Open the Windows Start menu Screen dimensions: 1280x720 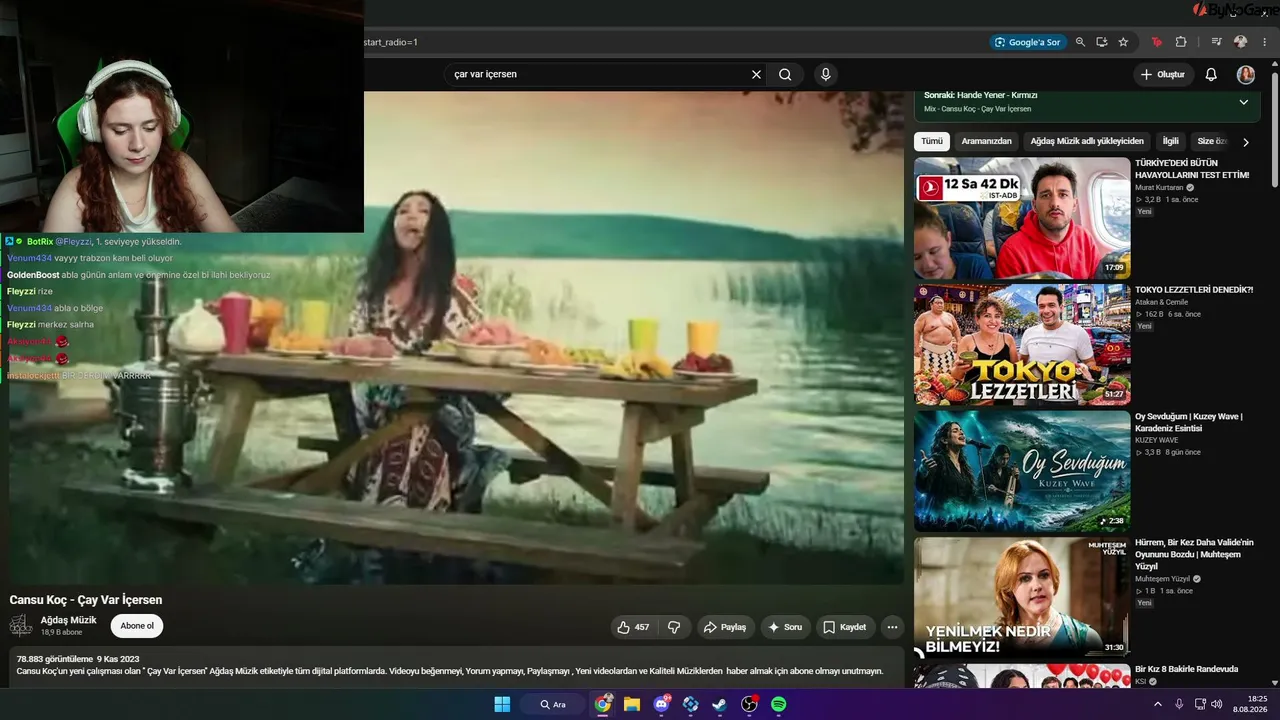tap(502, 704)
